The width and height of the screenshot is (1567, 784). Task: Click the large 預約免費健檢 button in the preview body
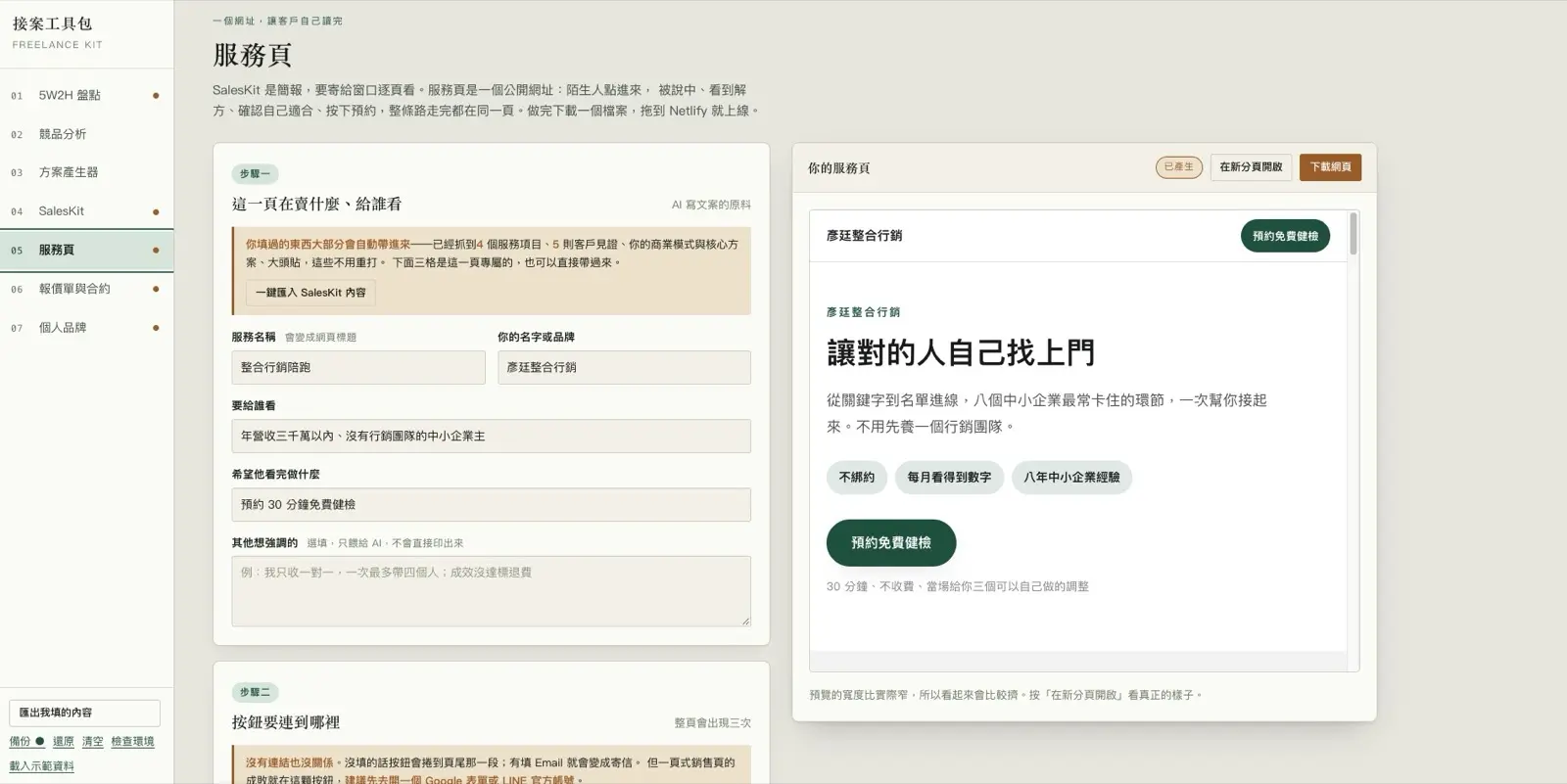pos(890,542)
